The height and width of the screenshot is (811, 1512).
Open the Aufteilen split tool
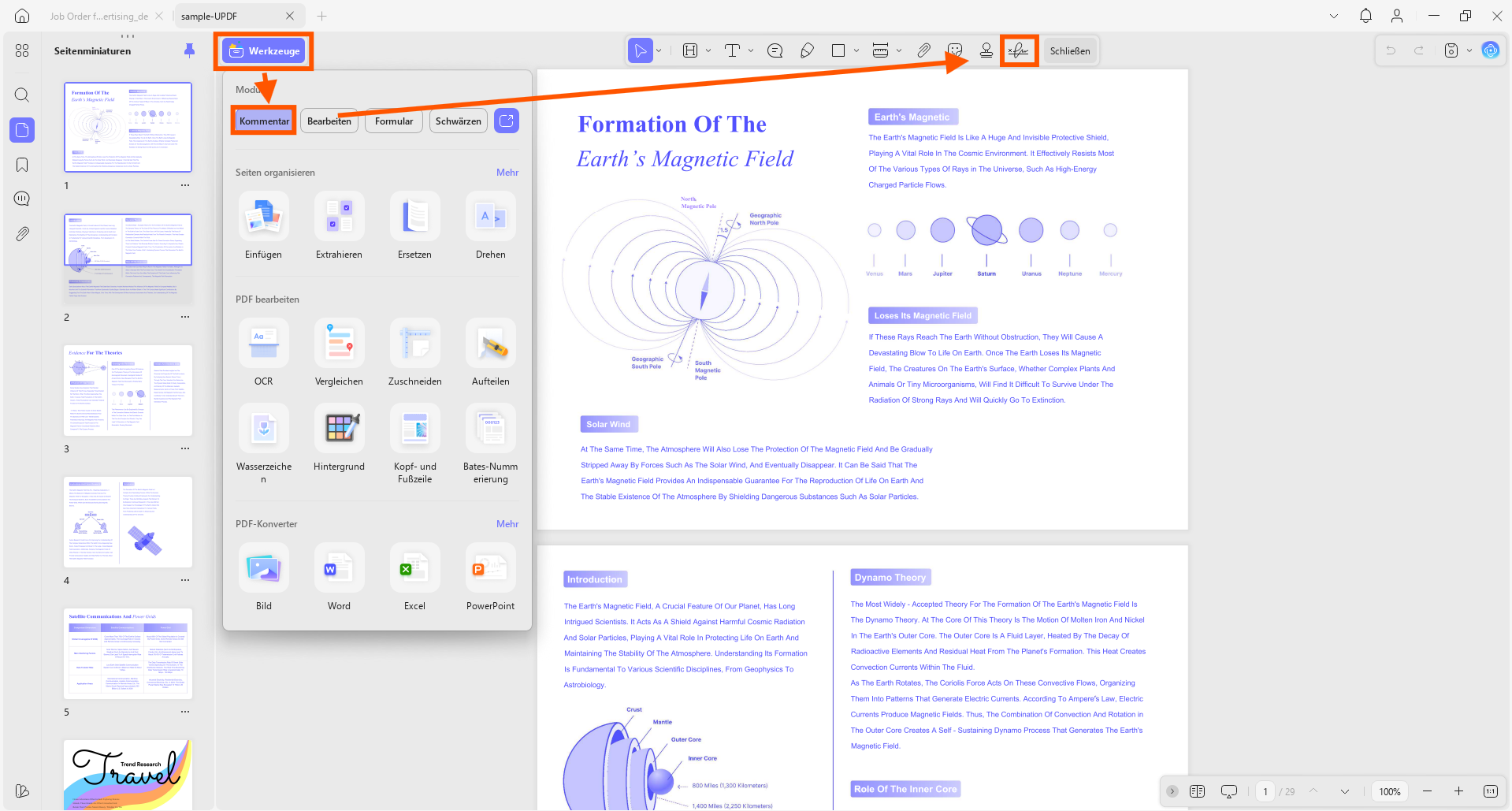coord(490,352)
